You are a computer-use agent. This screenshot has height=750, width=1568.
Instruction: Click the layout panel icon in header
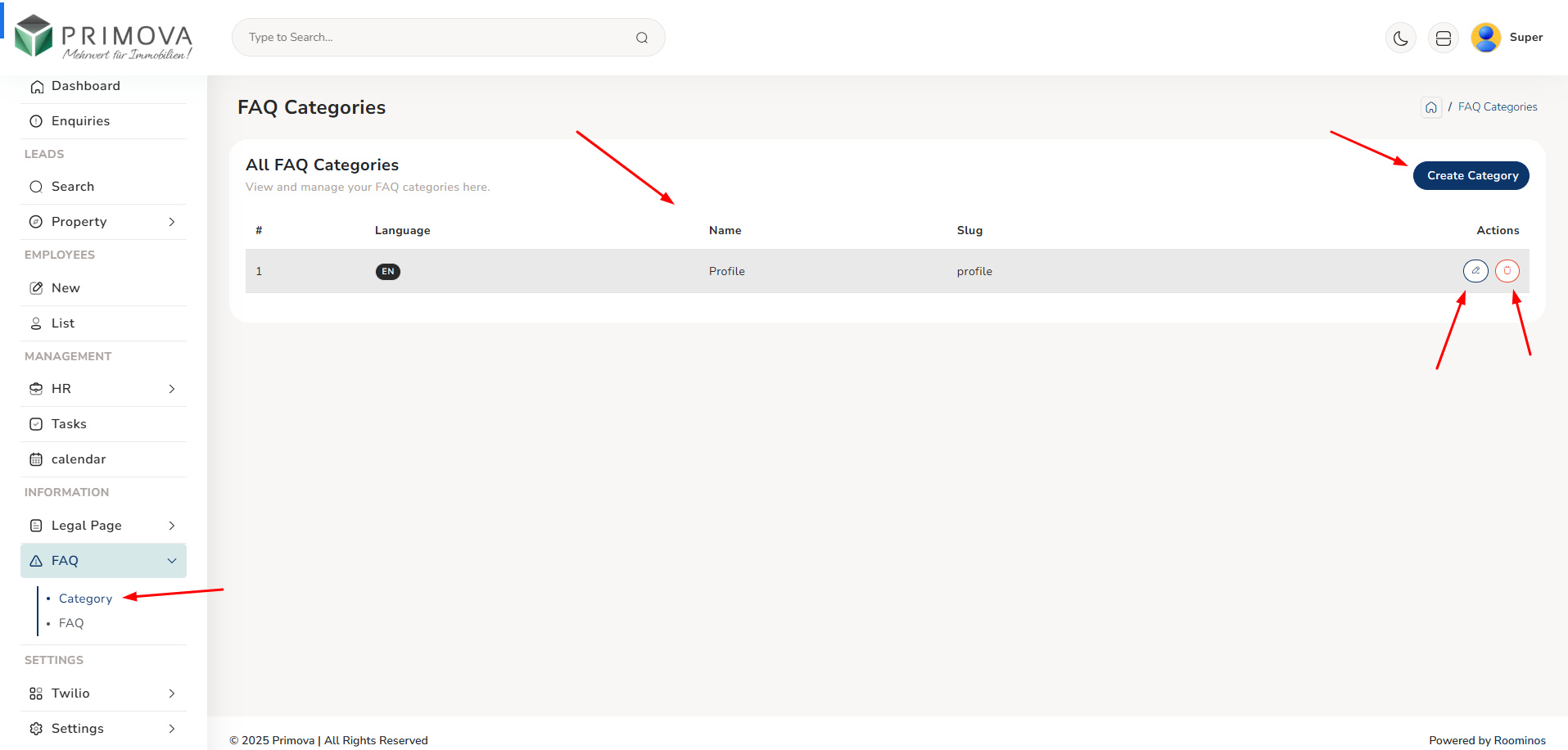(x=1443, y=38)
